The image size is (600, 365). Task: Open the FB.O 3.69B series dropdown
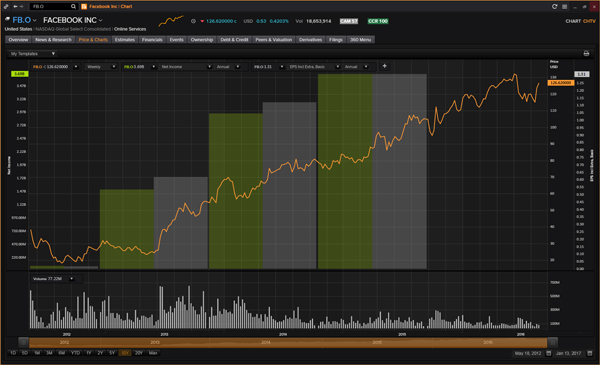[153, 67]
